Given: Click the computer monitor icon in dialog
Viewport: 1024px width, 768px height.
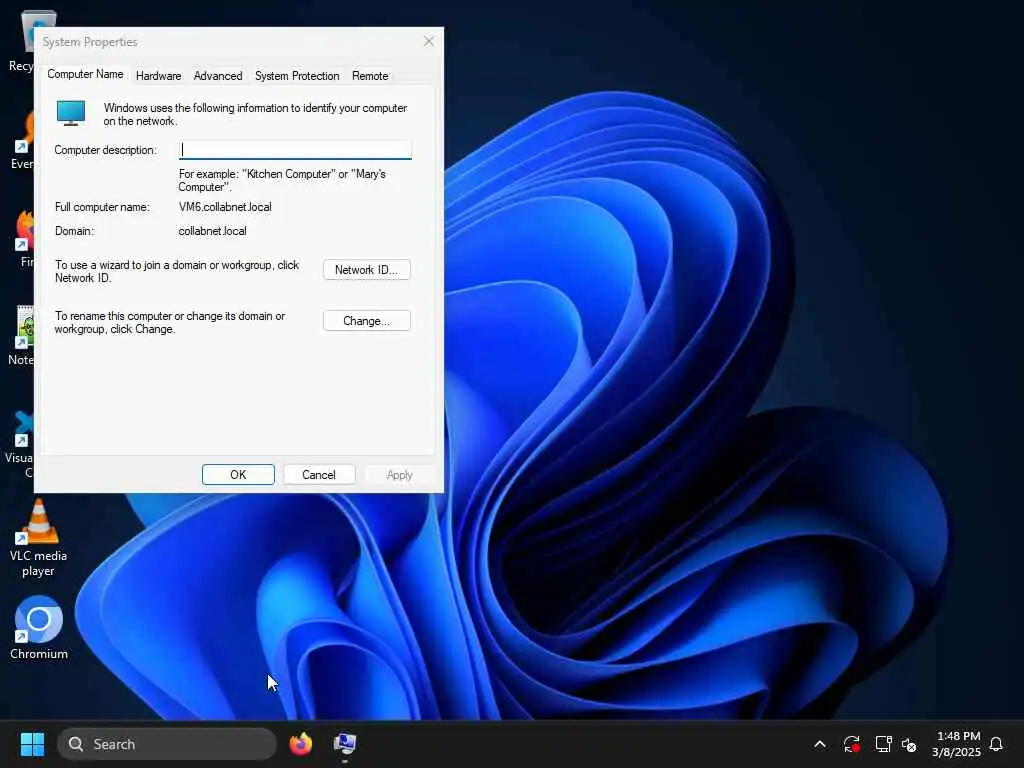Looking at the screenshot, I should point(71,113).
